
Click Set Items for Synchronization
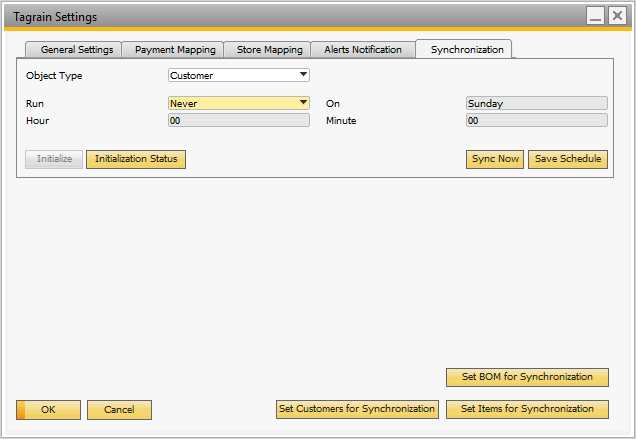527,409
